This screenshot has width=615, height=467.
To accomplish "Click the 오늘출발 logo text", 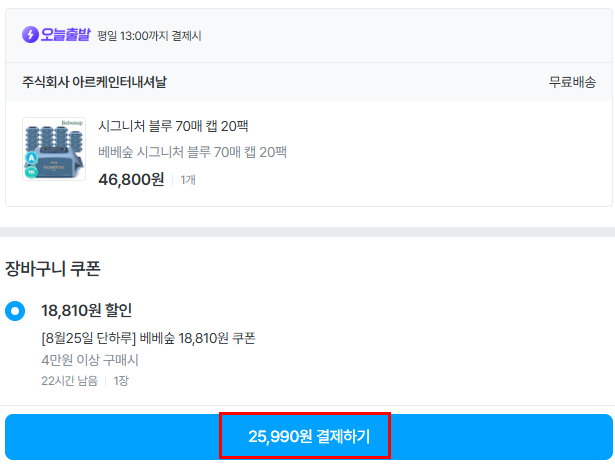I will click(65, 35).
